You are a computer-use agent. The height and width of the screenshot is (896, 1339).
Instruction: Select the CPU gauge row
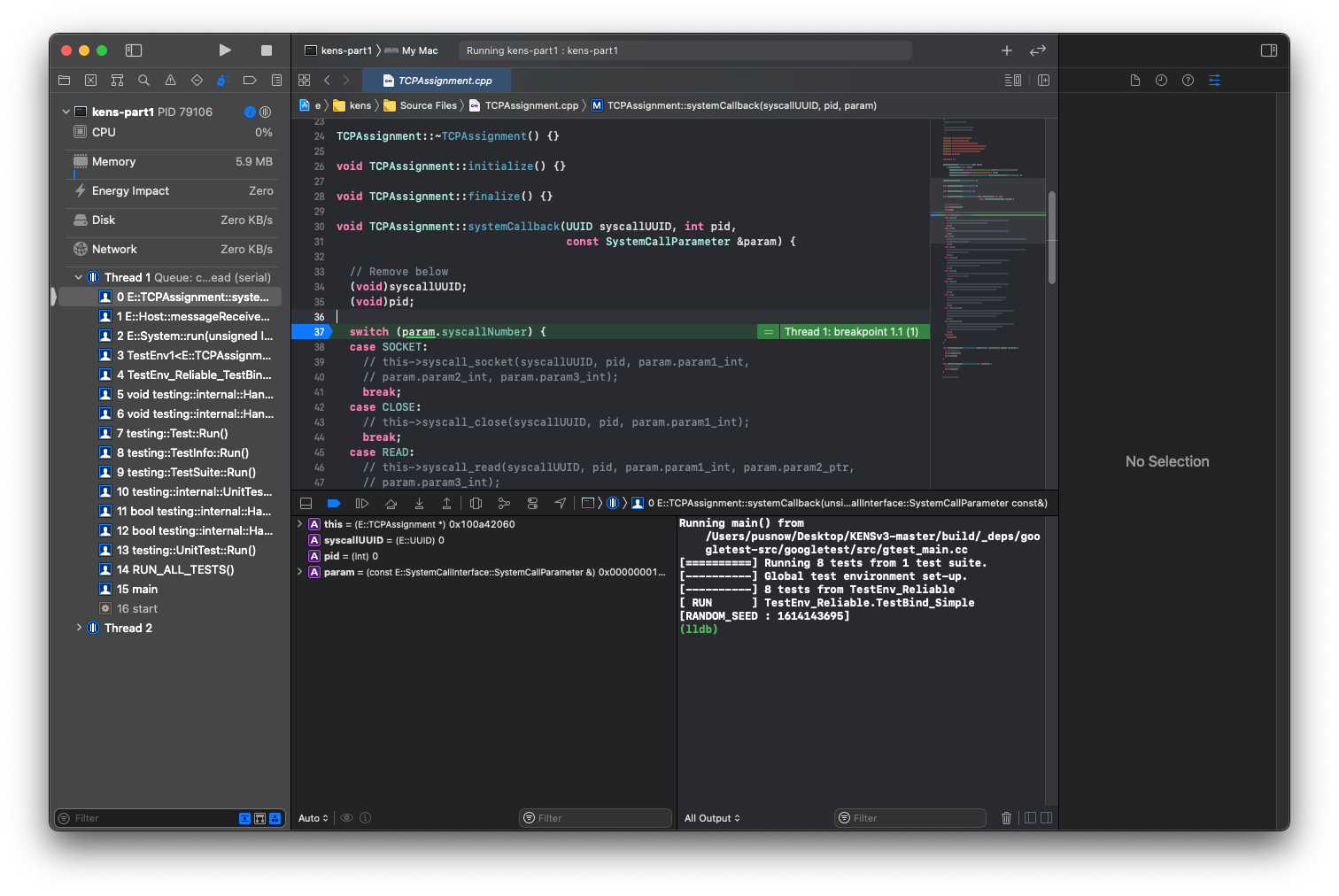173,132
